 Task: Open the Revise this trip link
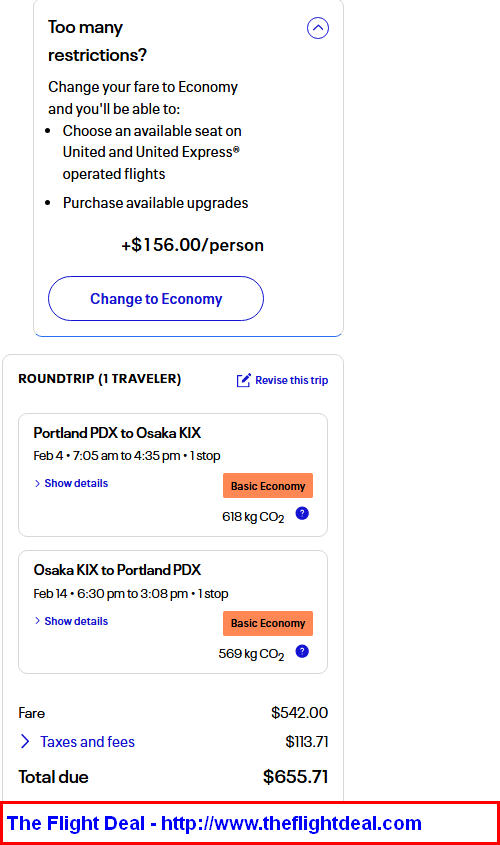point(291,380)
